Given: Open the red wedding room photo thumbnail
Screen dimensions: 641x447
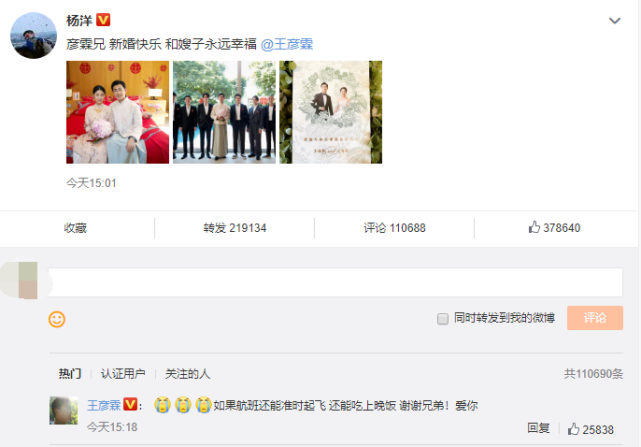Looking at the screenshot, I should point(118,112).
